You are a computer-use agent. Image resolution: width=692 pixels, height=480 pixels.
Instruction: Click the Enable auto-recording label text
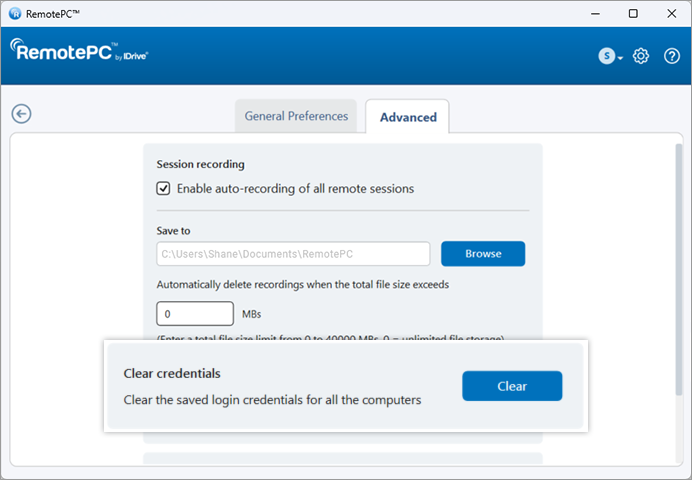pyautogui.click(x=295, y=188)
